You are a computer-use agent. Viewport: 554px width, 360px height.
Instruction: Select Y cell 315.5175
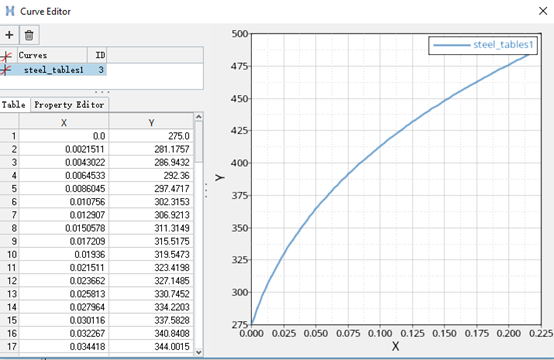[151, 241]
